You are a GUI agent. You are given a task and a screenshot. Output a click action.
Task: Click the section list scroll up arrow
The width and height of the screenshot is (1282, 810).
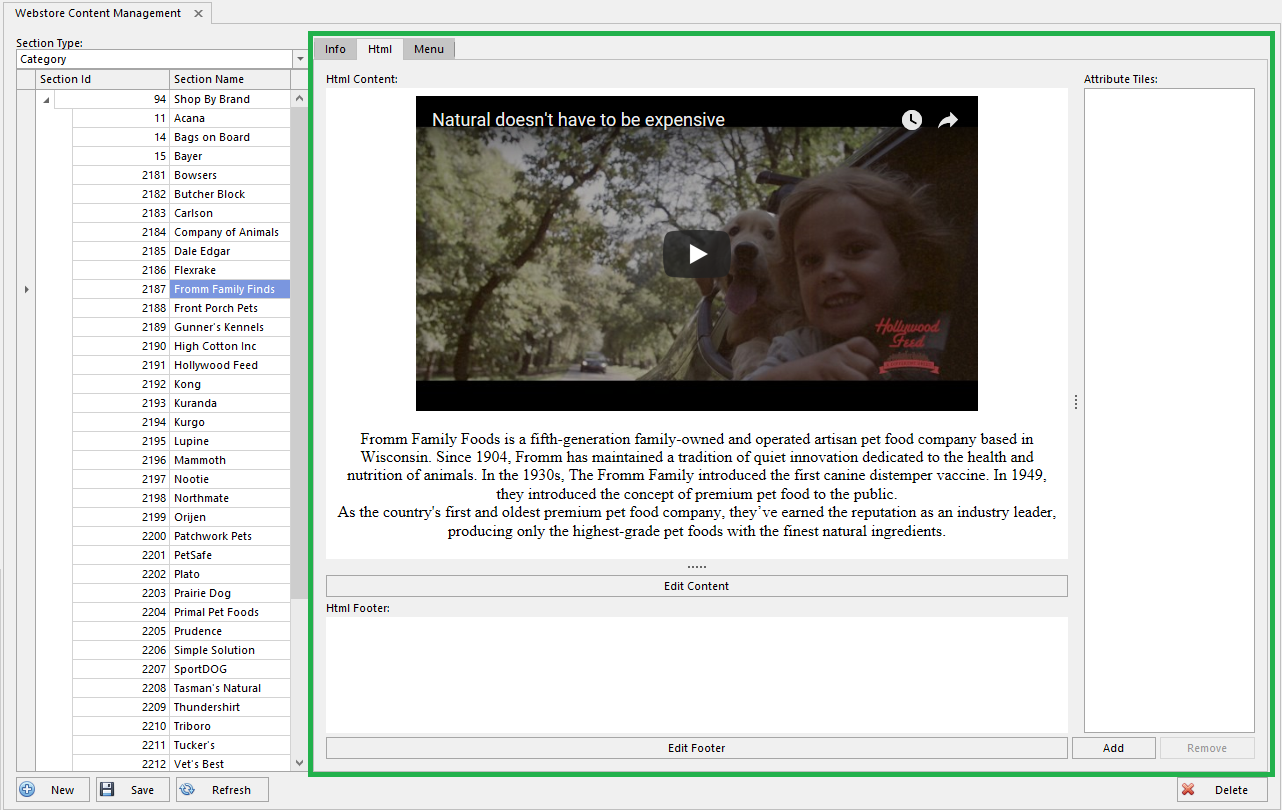click(x=299, y=99)
